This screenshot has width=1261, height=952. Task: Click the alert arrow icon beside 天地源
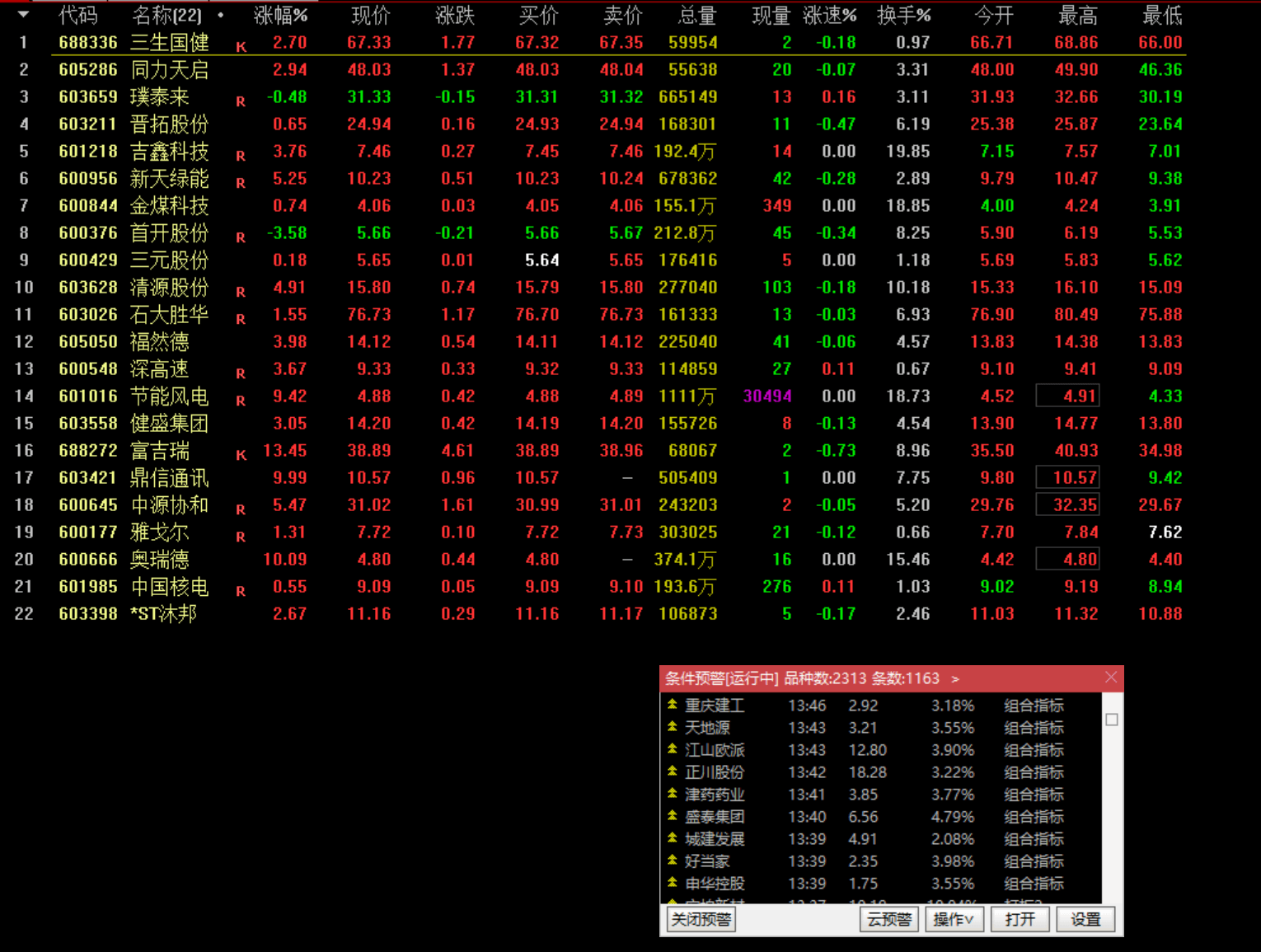click(673, 727)
